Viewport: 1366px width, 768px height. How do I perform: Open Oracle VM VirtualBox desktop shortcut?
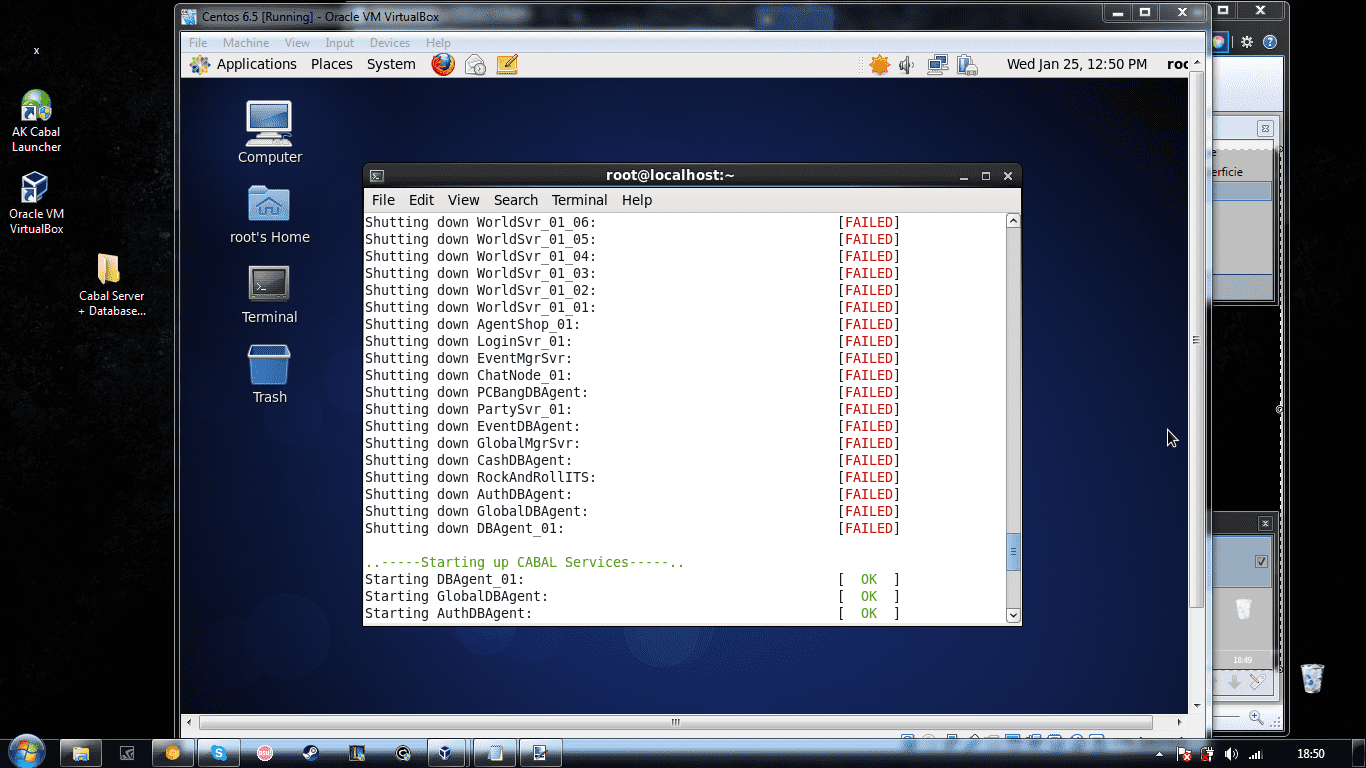pyautogui.click(x=36, y=203)
